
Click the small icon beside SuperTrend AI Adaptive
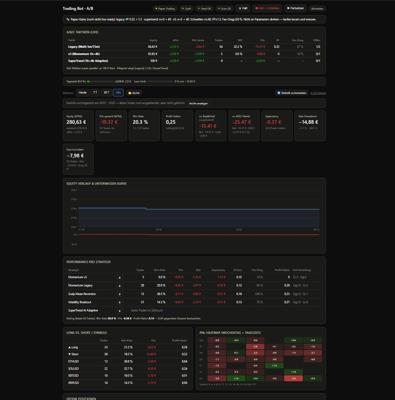(x=120, y=311)
